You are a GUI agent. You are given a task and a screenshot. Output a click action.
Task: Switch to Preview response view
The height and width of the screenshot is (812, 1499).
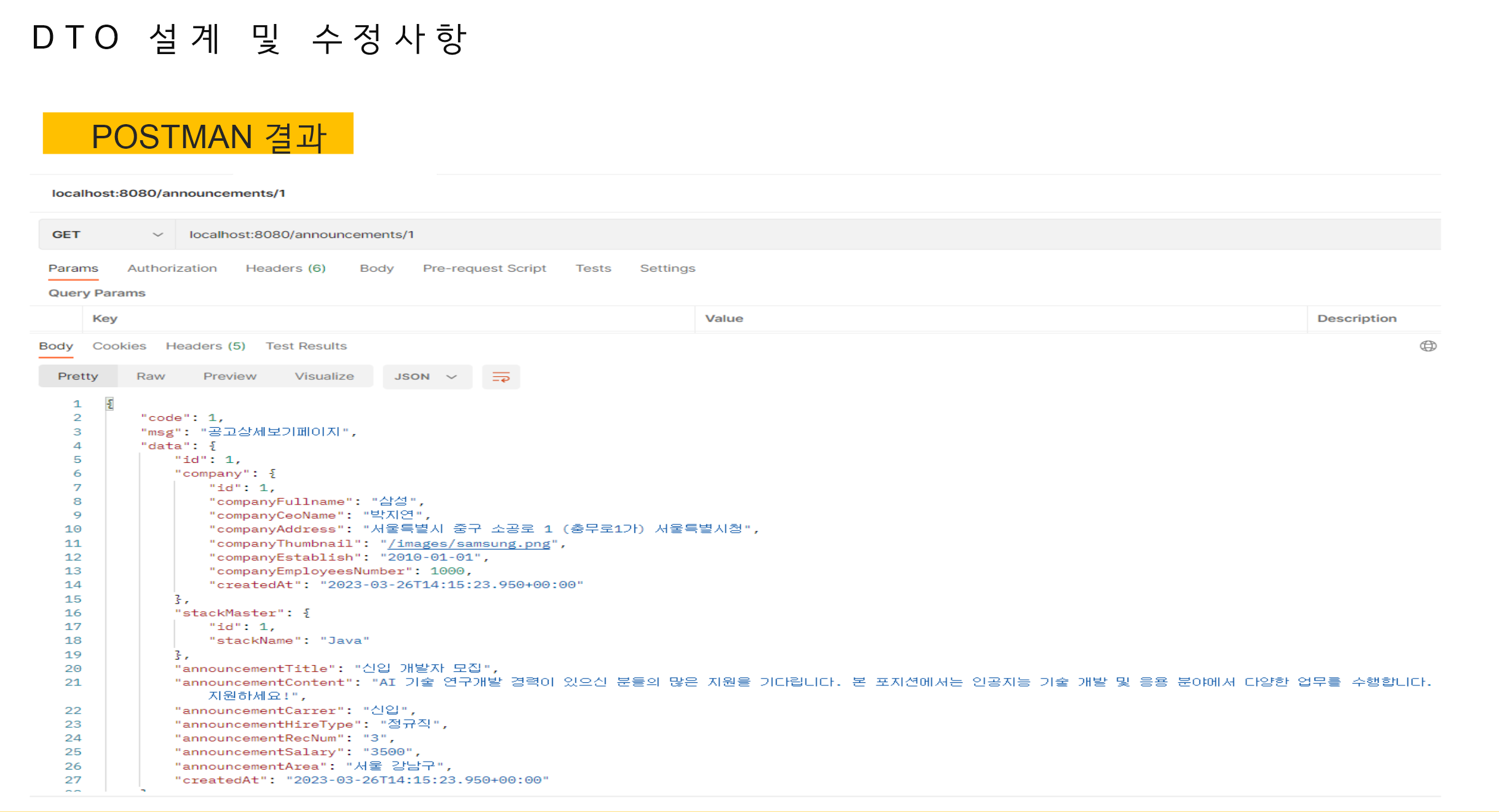point(229,376)
